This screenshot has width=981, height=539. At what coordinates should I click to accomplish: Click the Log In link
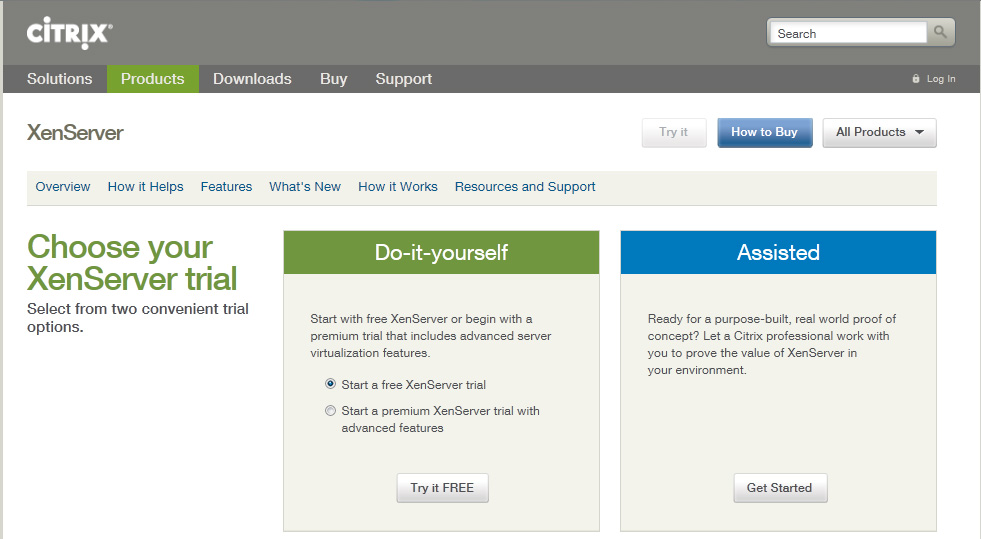[941, 79]
